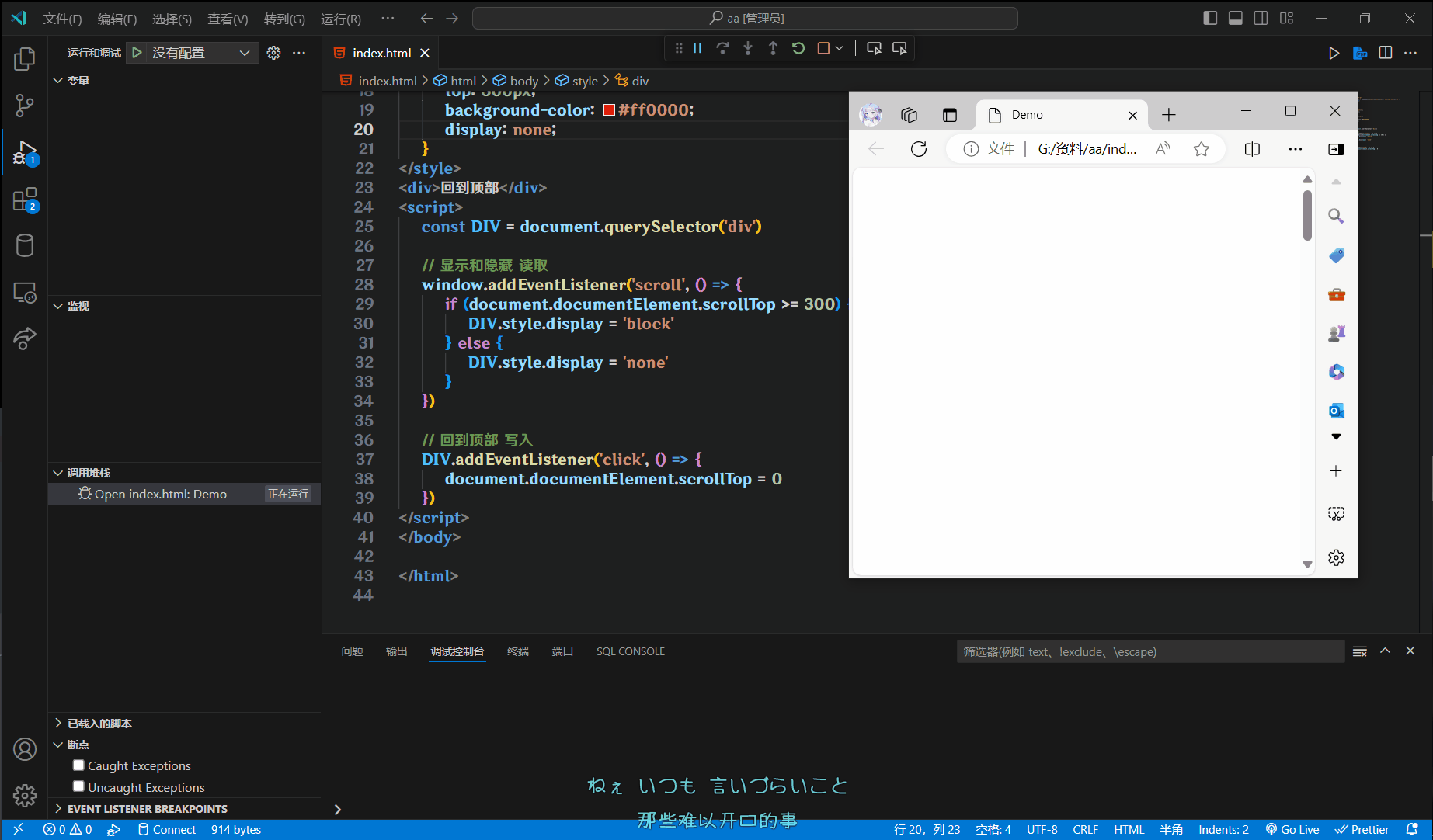This screenshot has height=840, width=1433.
Task: Enable Caught Exceptions breakpoint
Action: pos(78,765)
